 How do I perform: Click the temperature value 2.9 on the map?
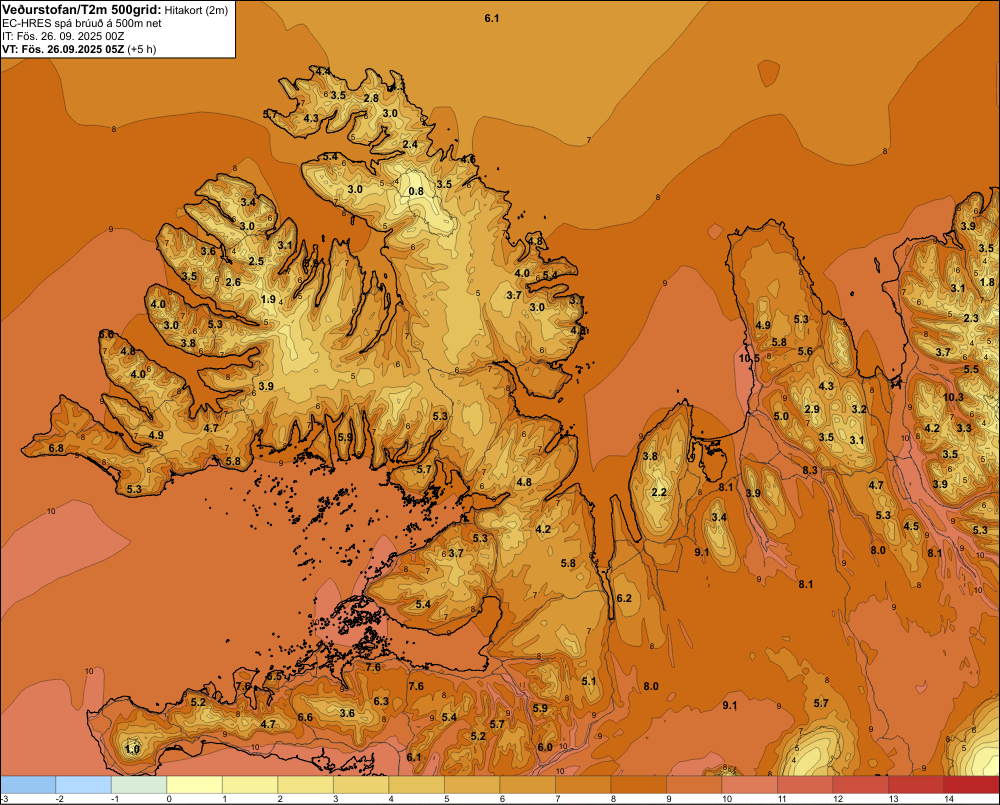pyautogui.click(x=812, y=410)
